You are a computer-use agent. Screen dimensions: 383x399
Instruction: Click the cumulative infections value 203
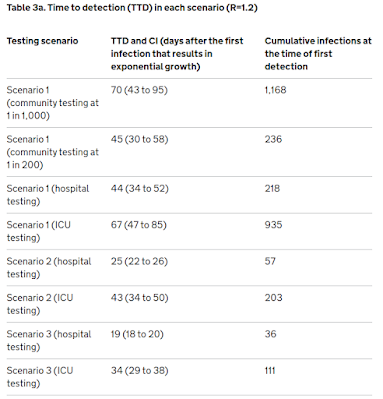pyautogui.click(x=273, y=297)
